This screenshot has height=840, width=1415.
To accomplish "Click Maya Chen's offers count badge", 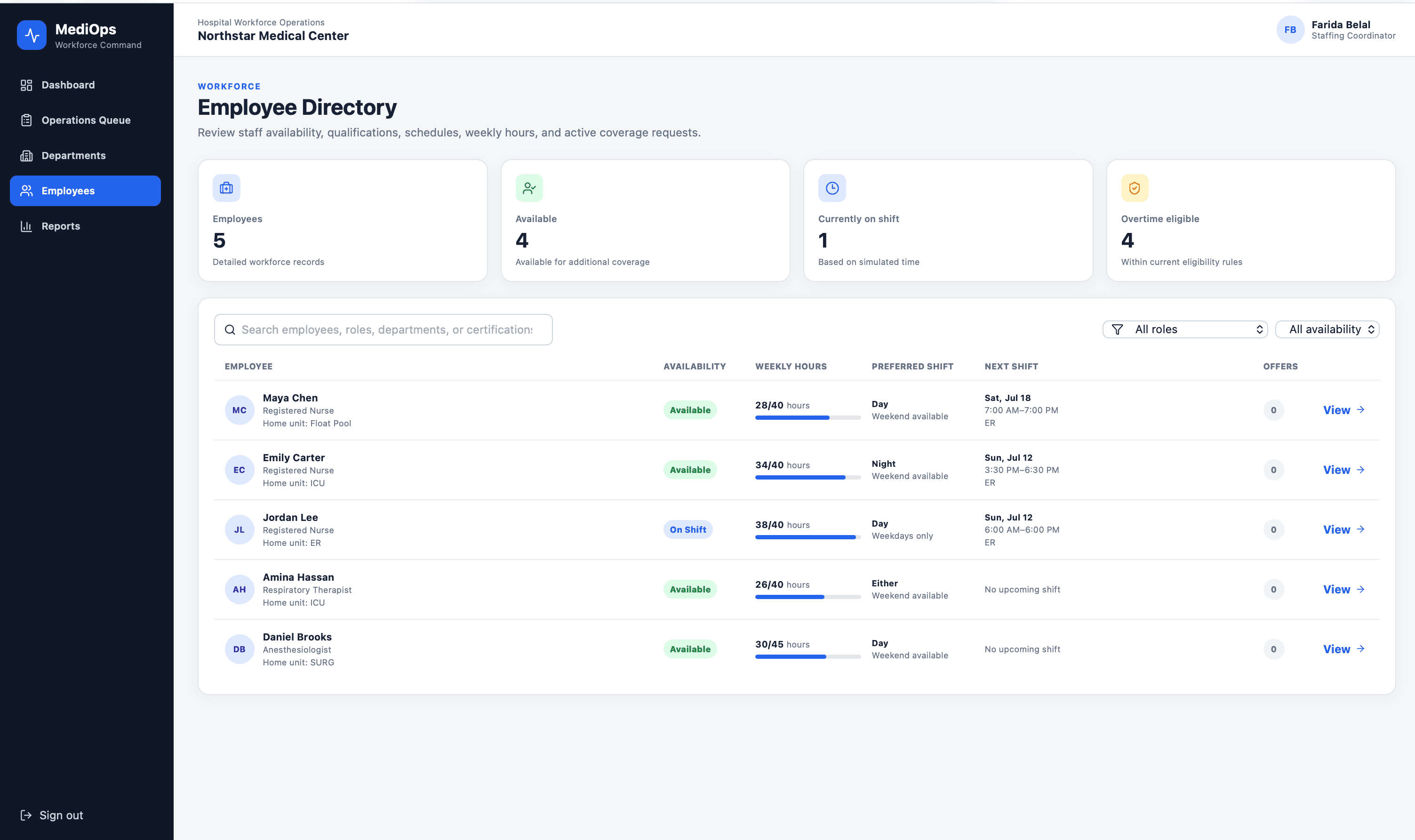I will (1273, 410).
